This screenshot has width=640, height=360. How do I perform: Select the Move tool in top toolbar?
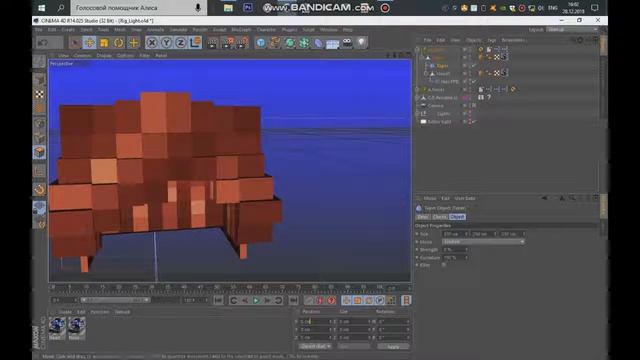coord(89,42)
